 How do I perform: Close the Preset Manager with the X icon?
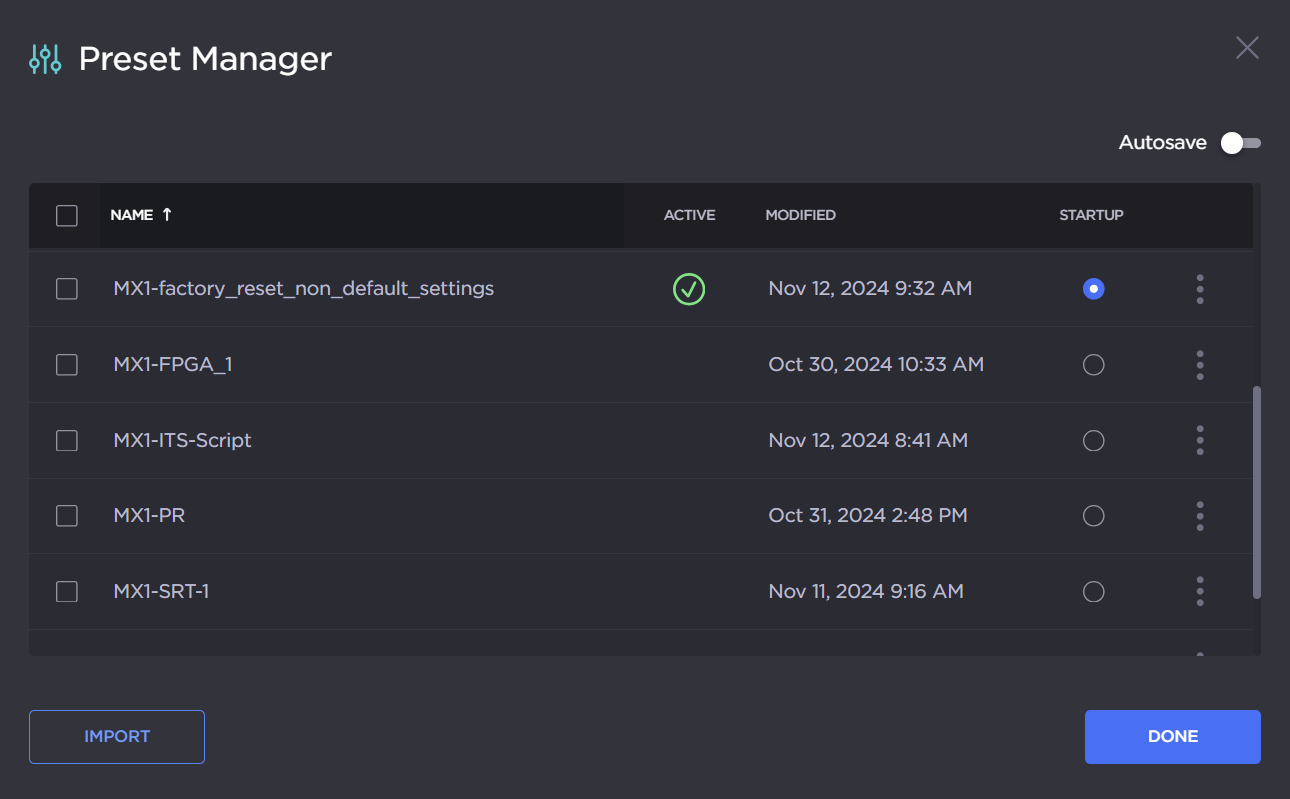1247,48
